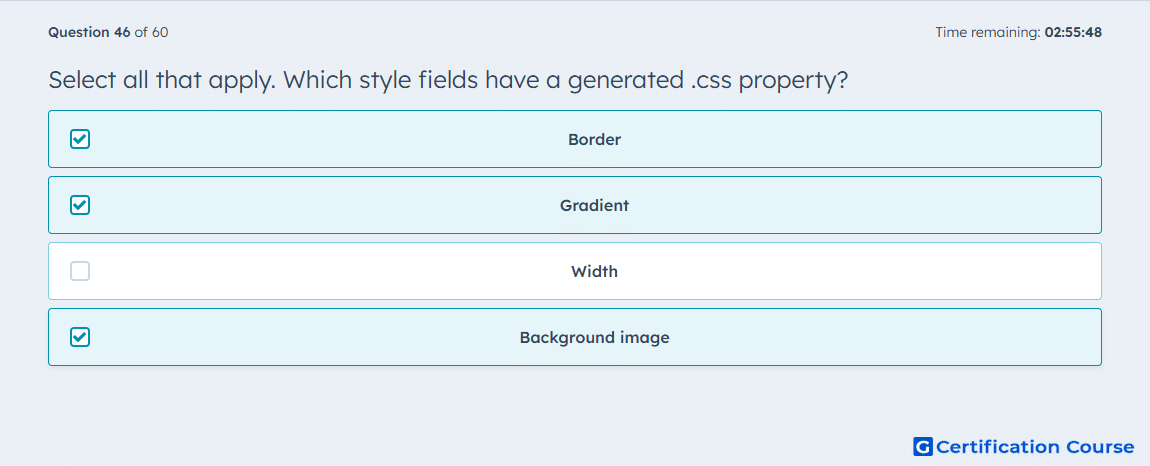Click the "style fields" words in the question
Viewport: 1150px width, 466px height.
[x=415, y=80]
